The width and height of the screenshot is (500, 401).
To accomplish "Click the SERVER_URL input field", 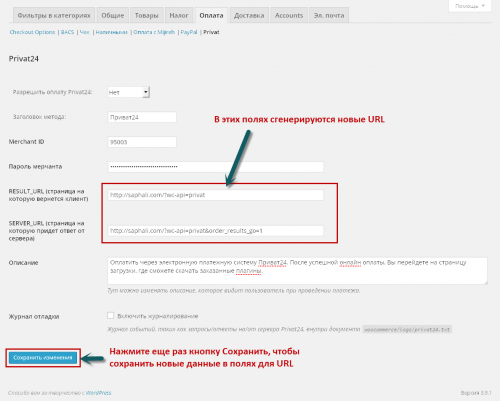I will click(x=215, y=231).
